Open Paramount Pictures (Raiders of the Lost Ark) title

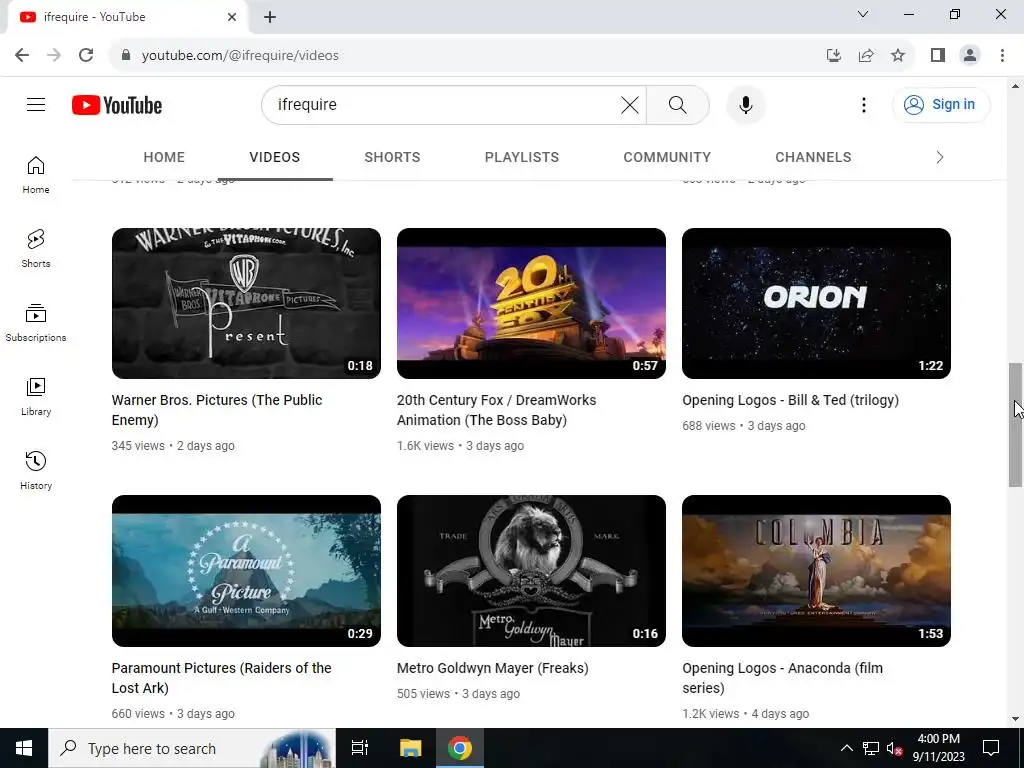tap(221, 677)
